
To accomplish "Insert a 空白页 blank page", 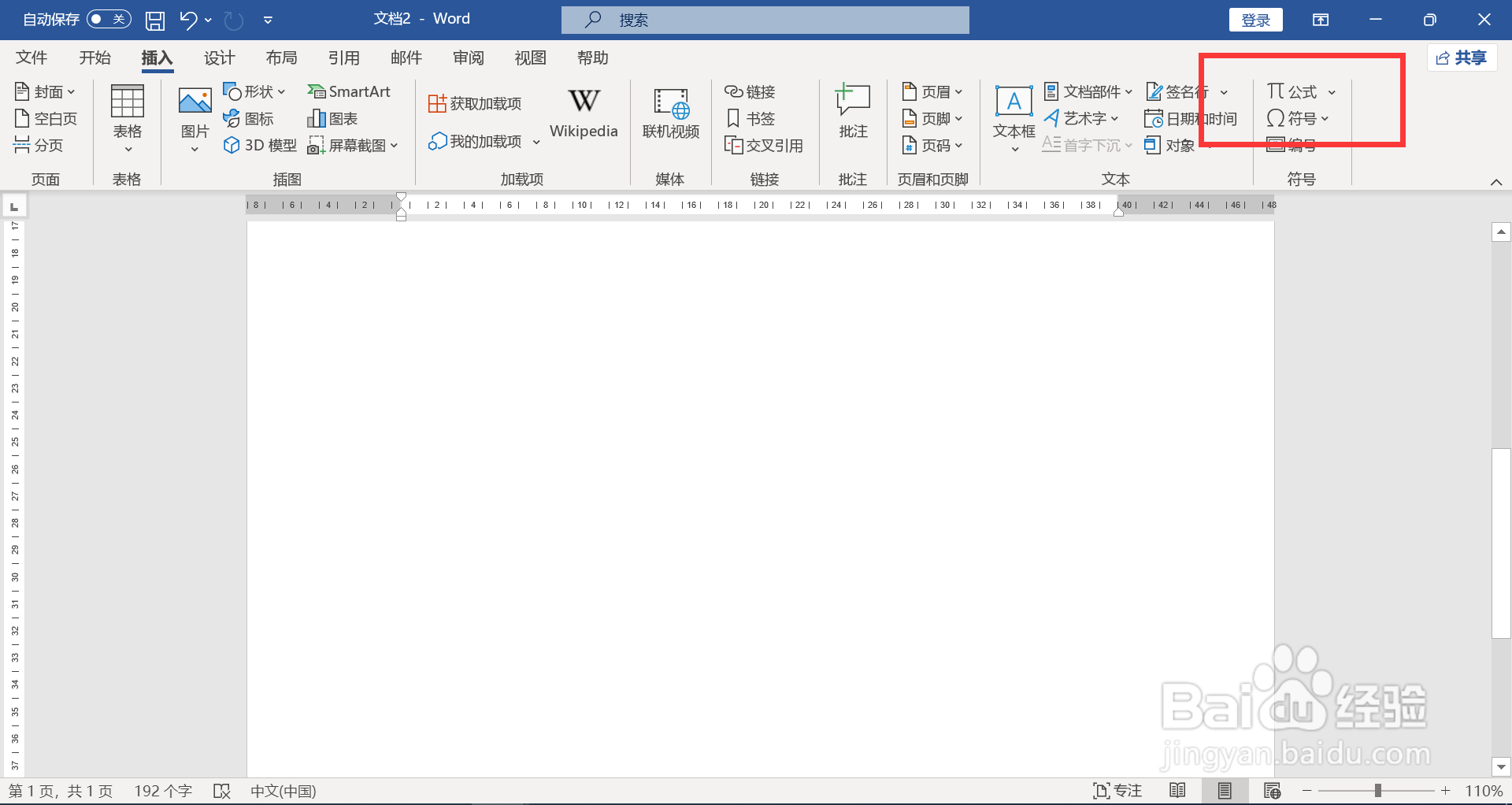I will pos(46,118).
